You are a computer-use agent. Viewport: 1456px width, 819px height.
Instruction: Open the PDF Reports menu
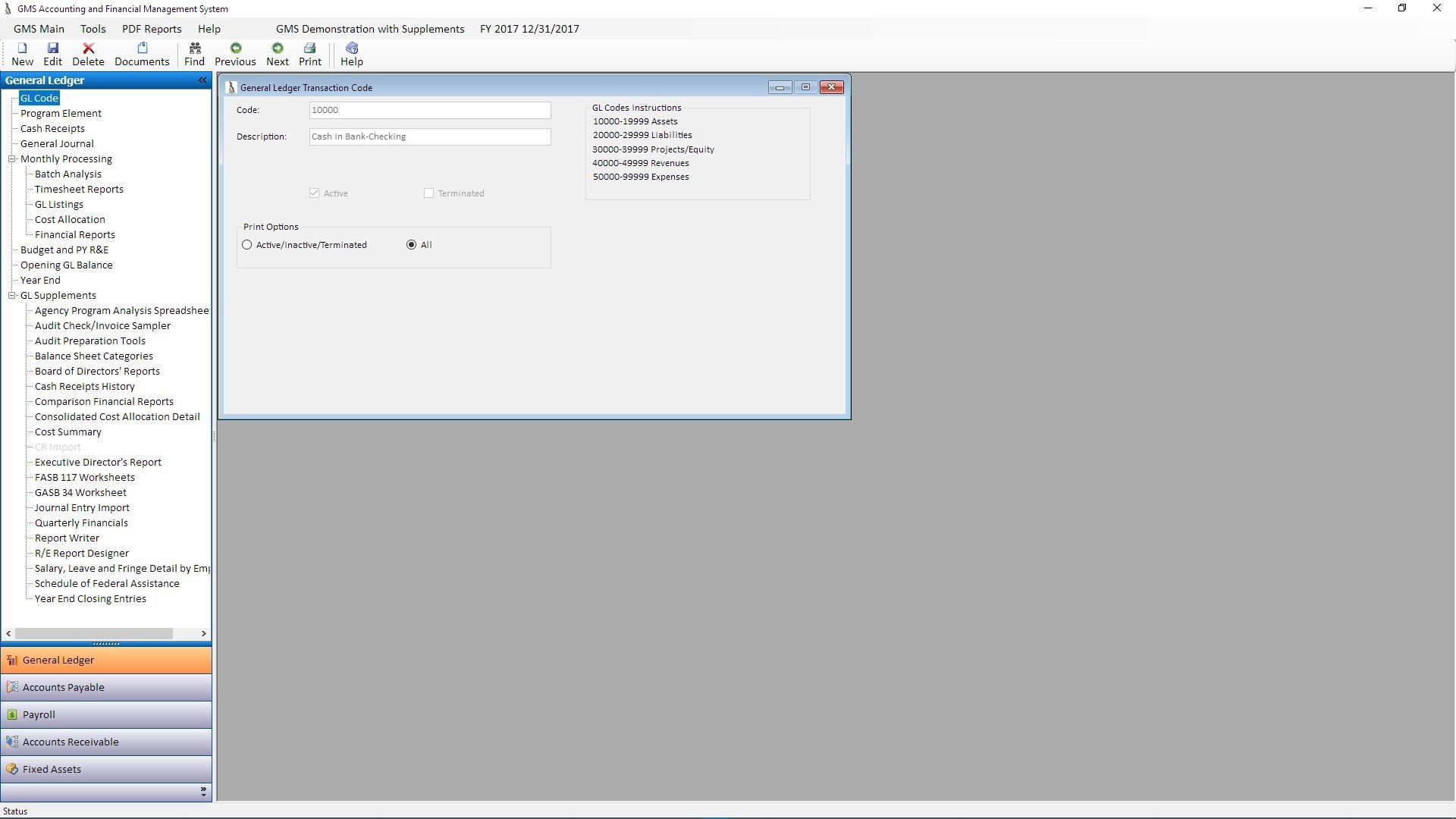152,29
